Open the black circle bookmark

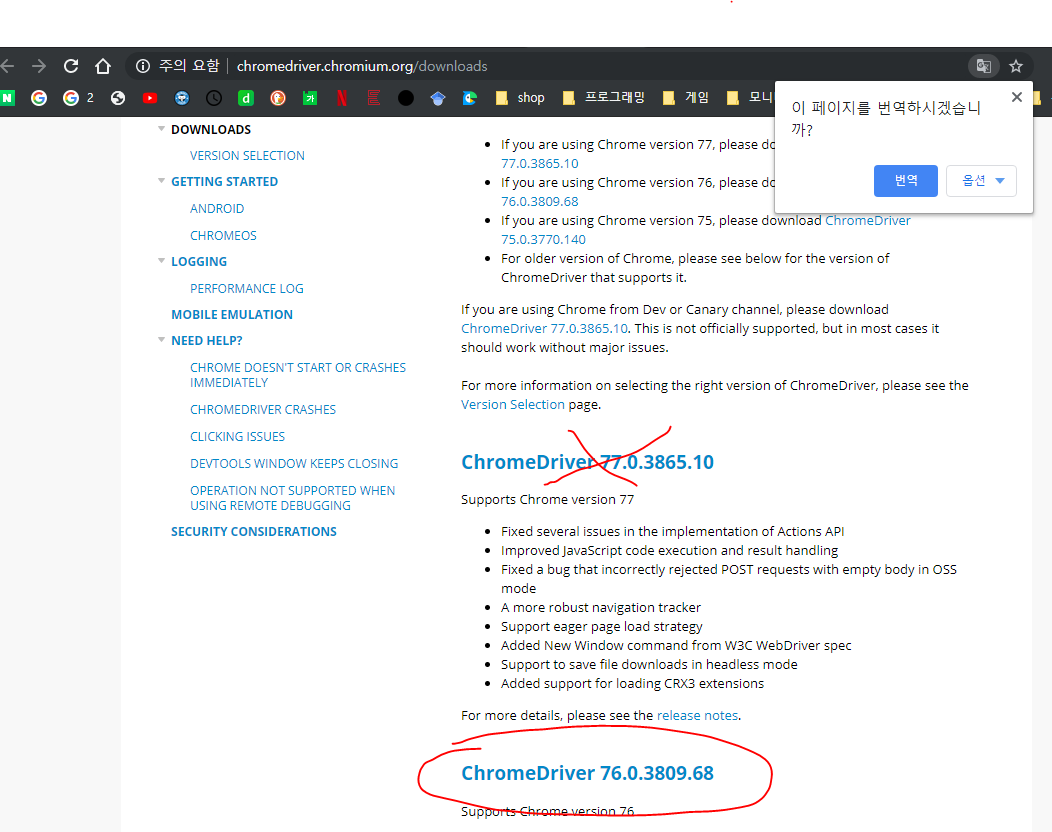point(406,98)
